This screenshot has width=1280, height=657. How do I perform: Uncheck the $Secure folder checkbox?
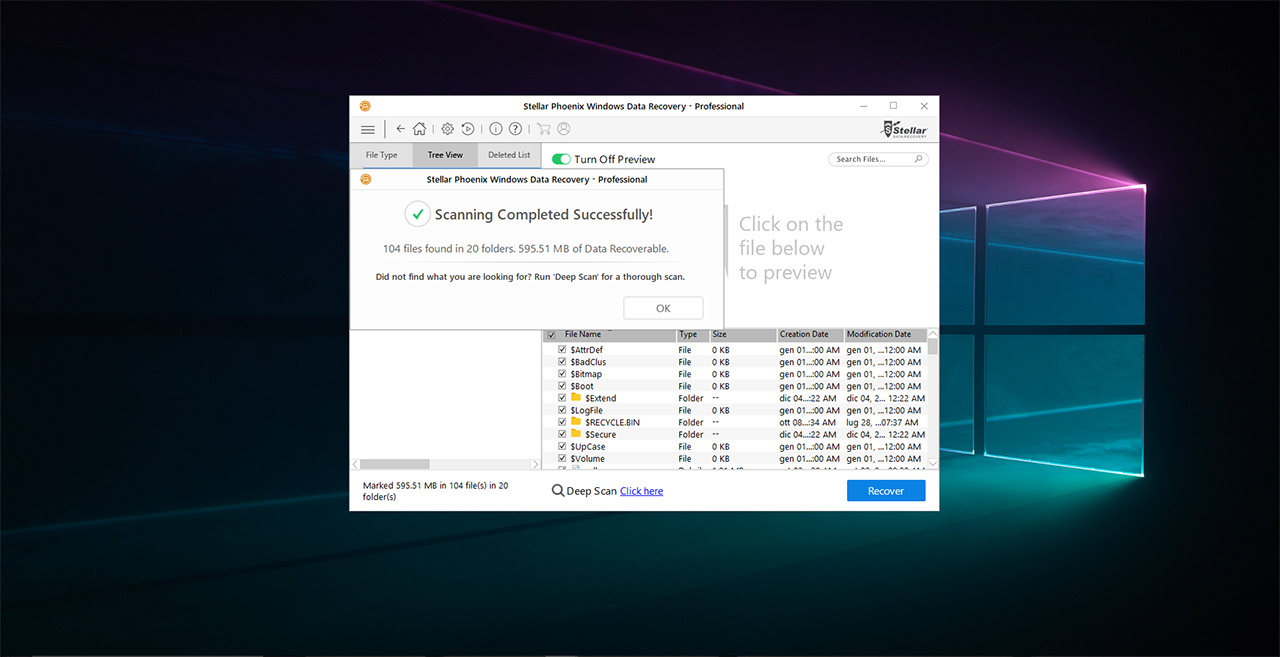coord(562,434)
